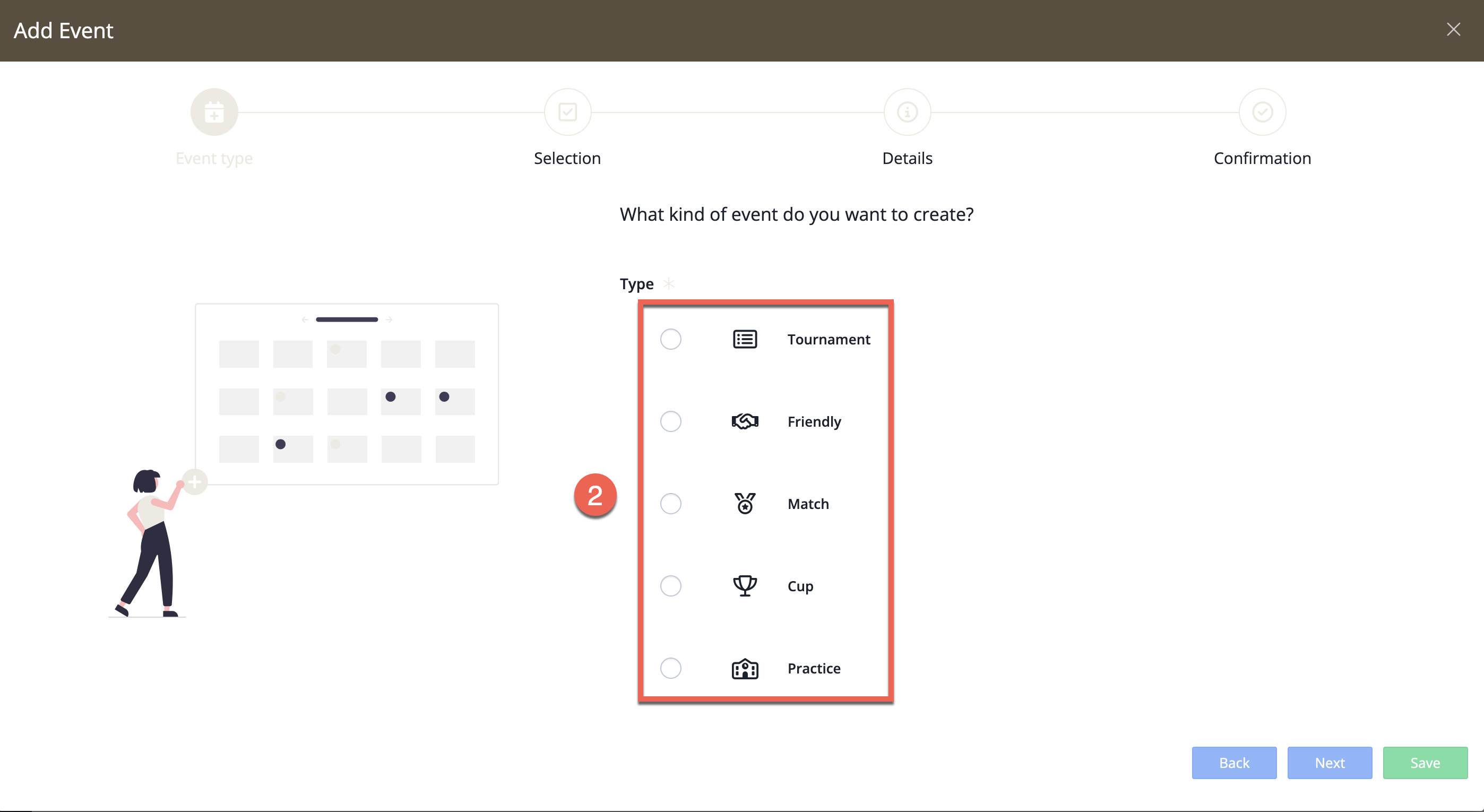The width and height of the screenshot is (1484, 812).
Task: Click the Details info step icon
Action: [x=908, y=113]
